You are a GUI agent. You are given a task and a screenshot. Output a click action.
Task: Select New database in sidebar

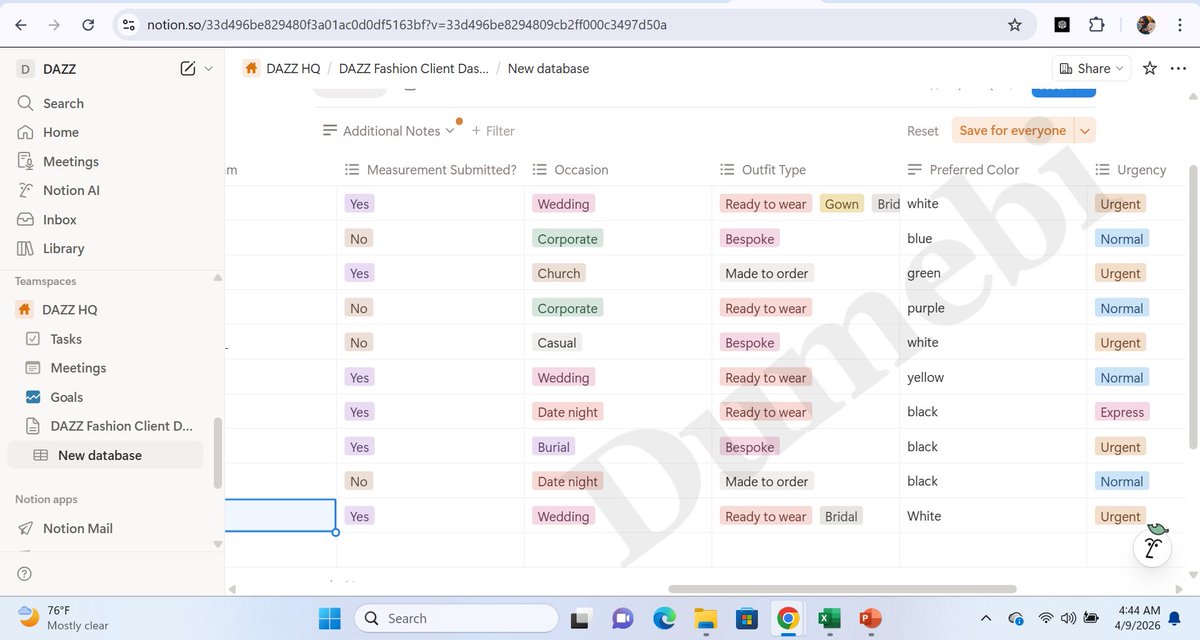coord(105,455)
